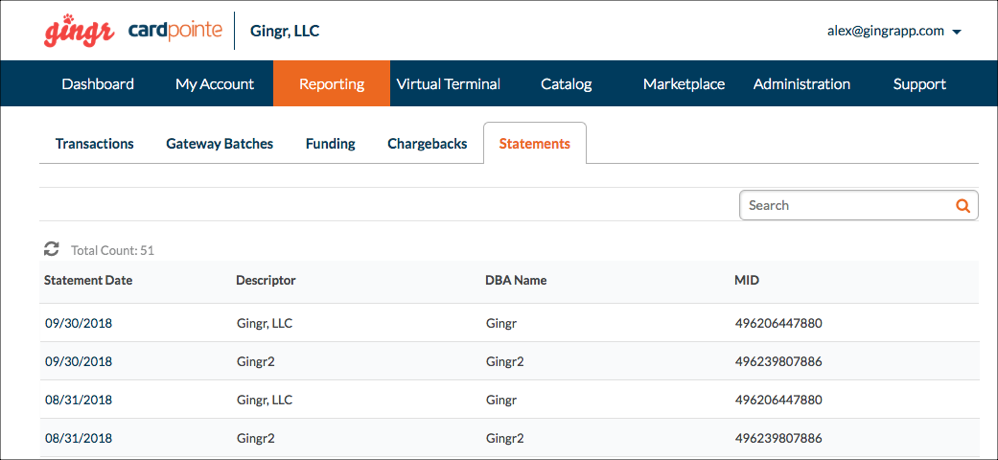
Task: Click the orange search magnifier icon
Action: [x=963, y=206]
